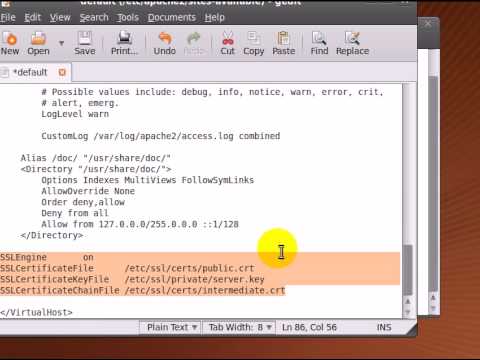Click the 'Options Indexes MultiViews FollowSymLinks' line
This screenshot has height=360, width=480.
click(x=147, y=180)
